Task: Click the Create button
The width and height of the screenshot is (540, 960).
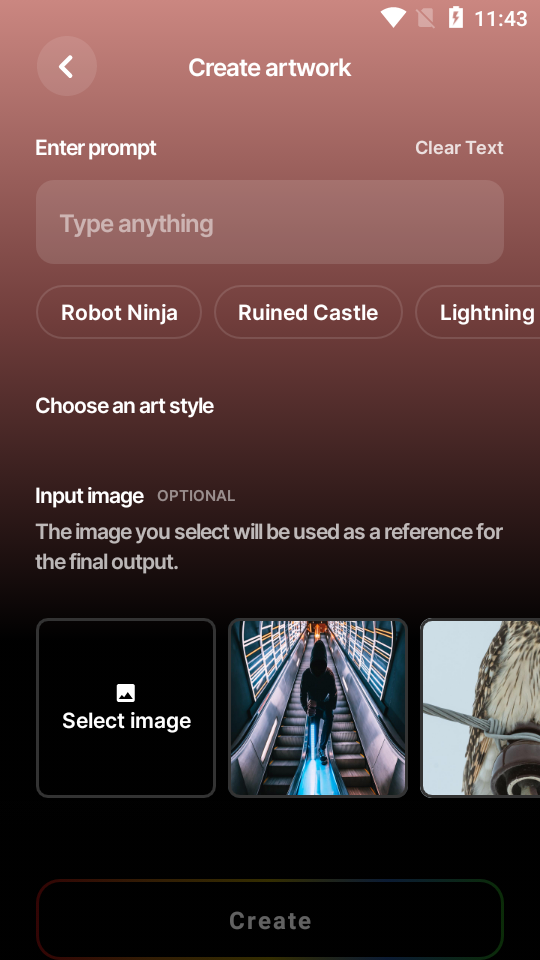Action: click(270, 920)
